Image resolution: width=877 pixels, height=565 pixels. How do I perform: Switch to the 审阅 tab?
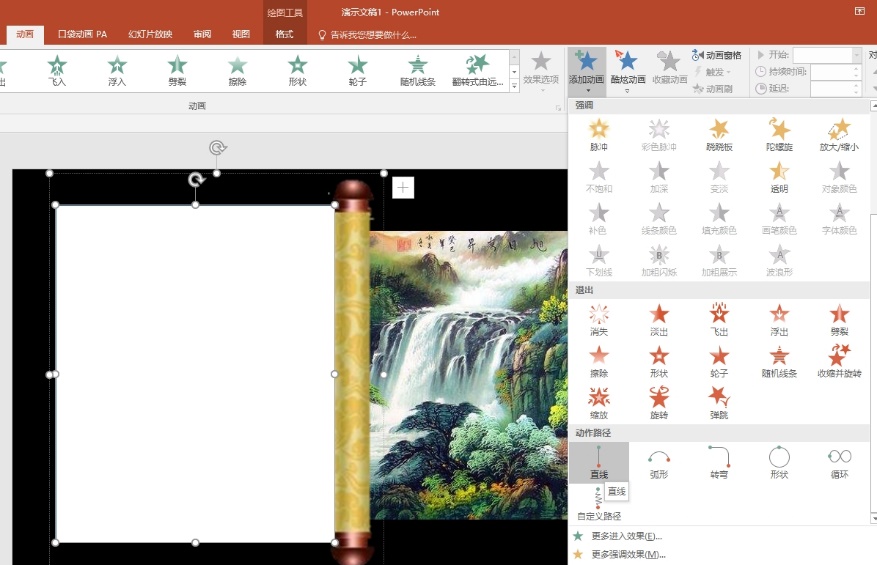[202, 34]
